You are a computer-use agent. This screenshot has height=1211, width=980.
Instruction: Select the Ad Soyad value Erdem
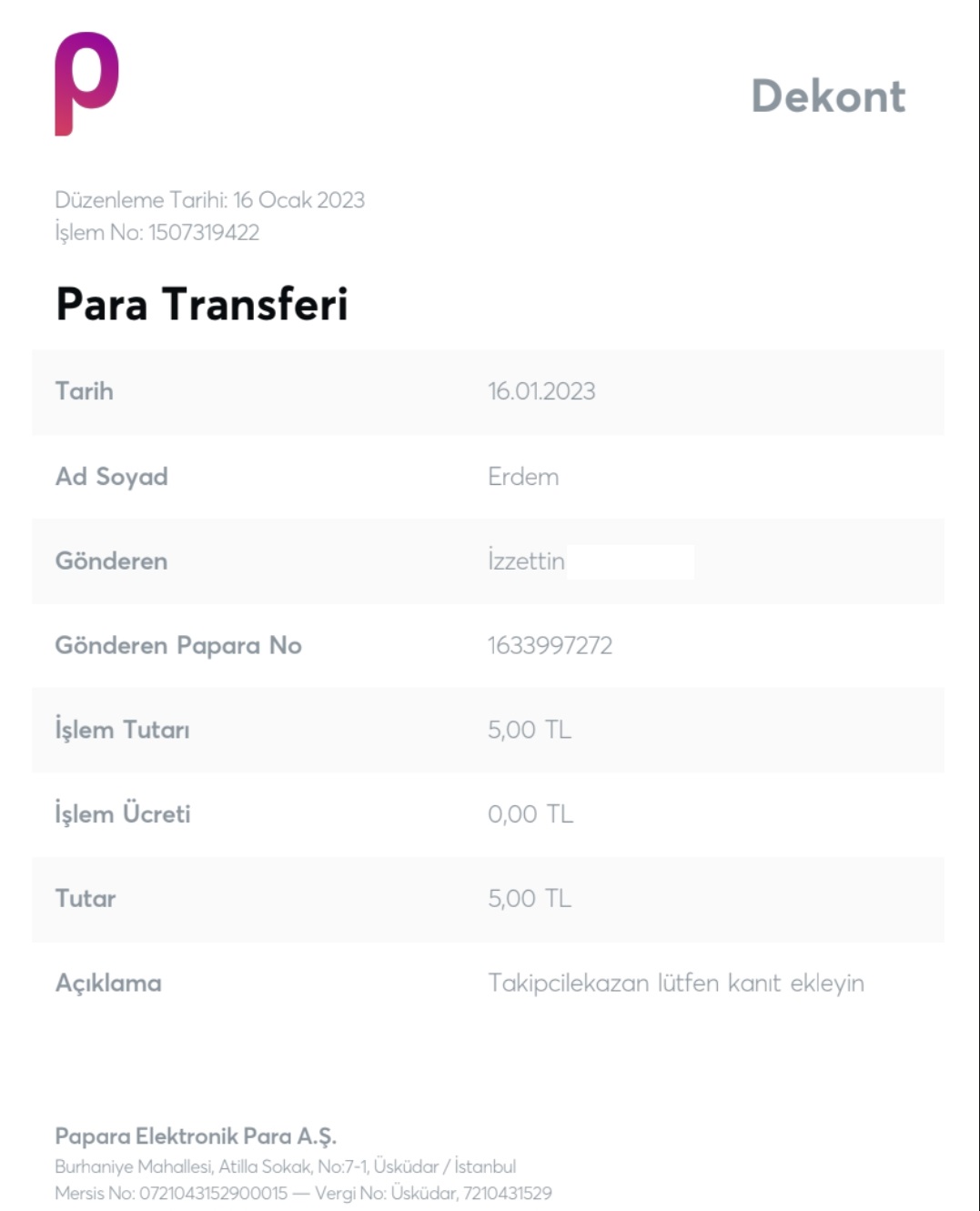point(523,477)
